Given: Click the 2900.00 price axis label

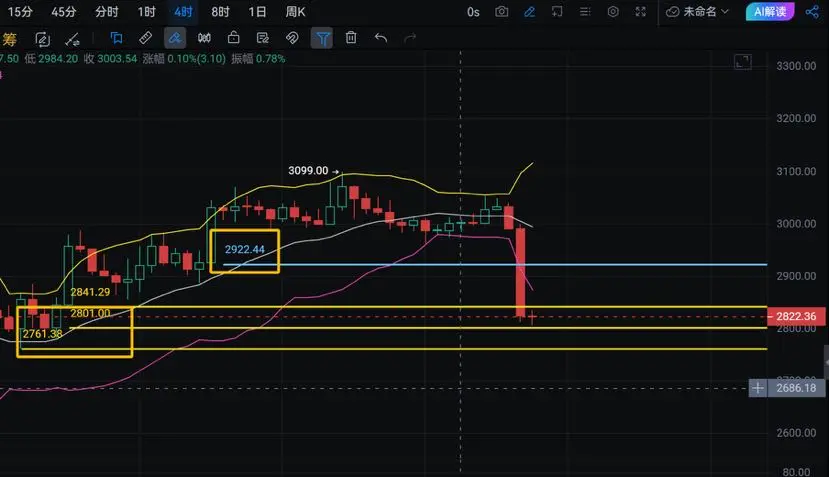Looking at the screenshot, I should click(x=796, y=276).
